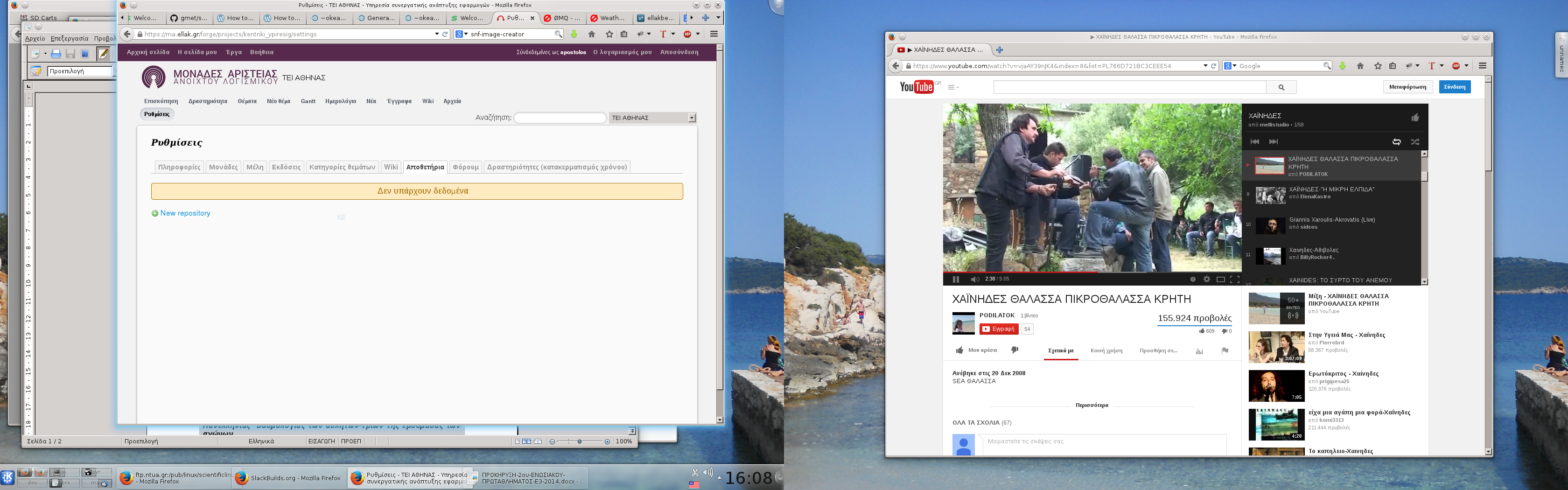Screen dimensions: 1568x490
Task: Enter fullscreen in the YouTube player
Action: (1234, 280)
